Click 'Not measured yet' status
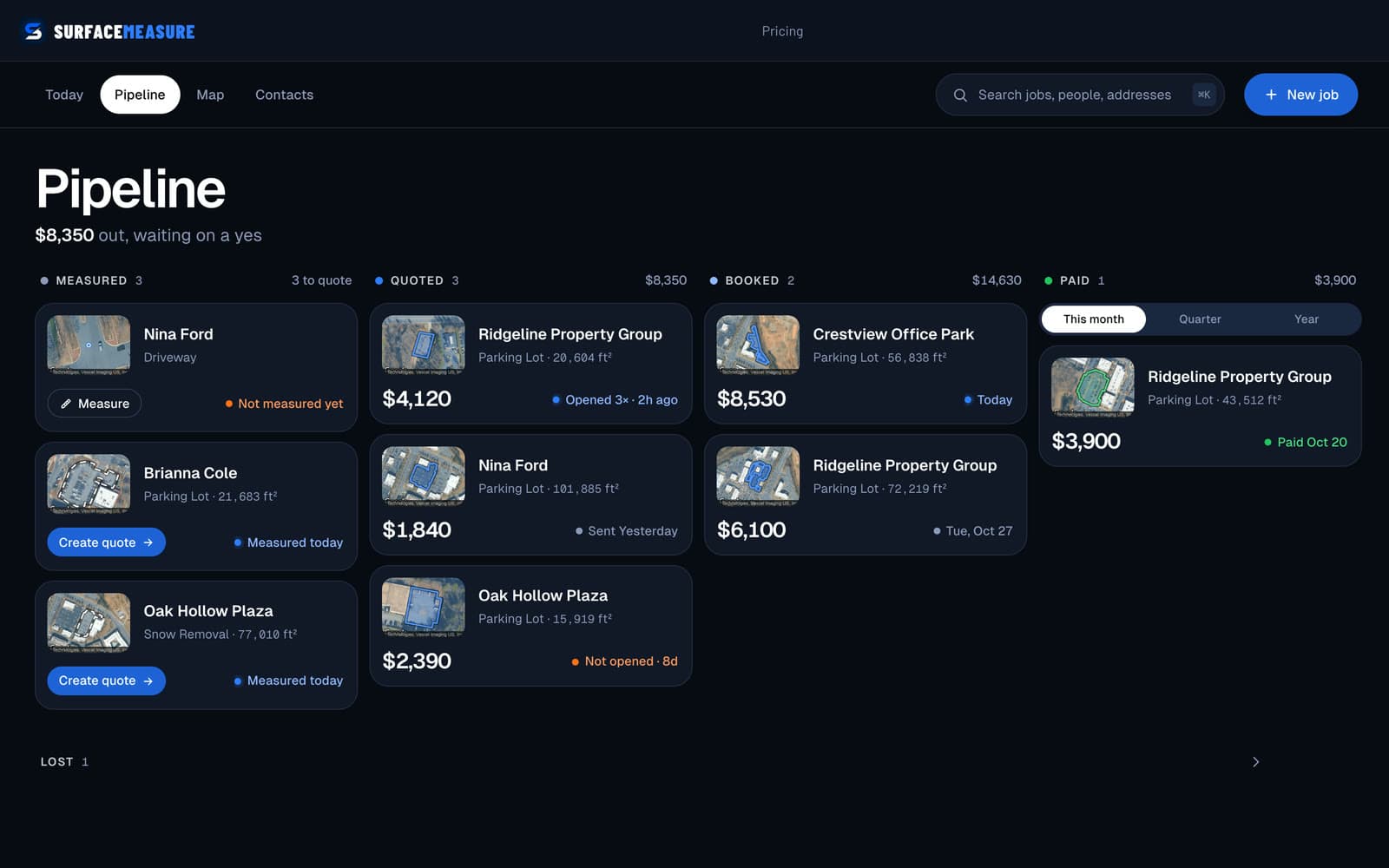 click(285, 404)
